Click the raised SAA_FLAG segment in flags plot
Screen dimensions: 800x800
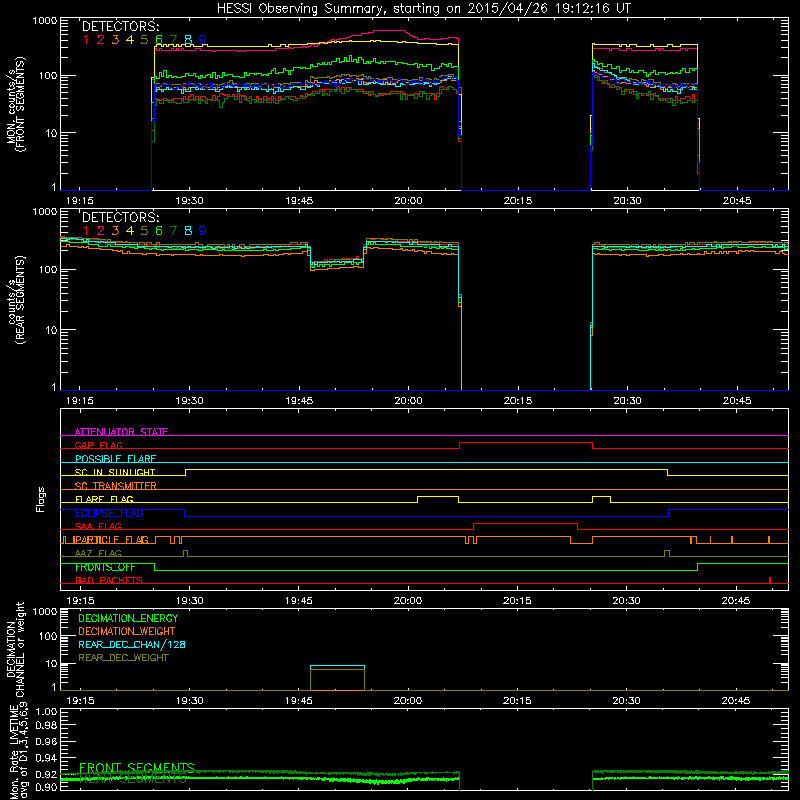pos(526,523)
